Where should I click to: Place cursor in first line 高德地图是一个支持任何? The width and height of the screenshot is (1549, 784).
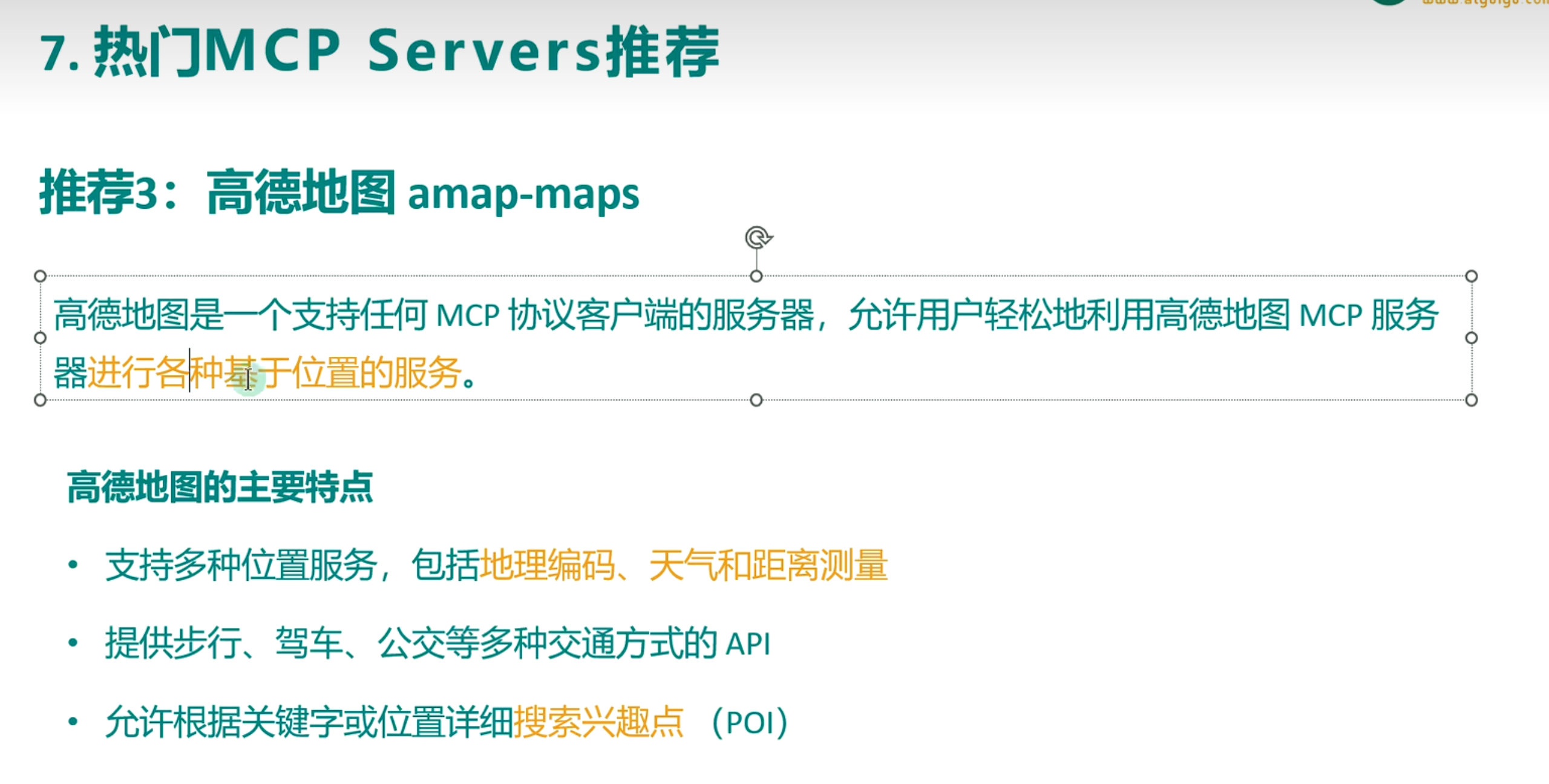coord(242,315)
